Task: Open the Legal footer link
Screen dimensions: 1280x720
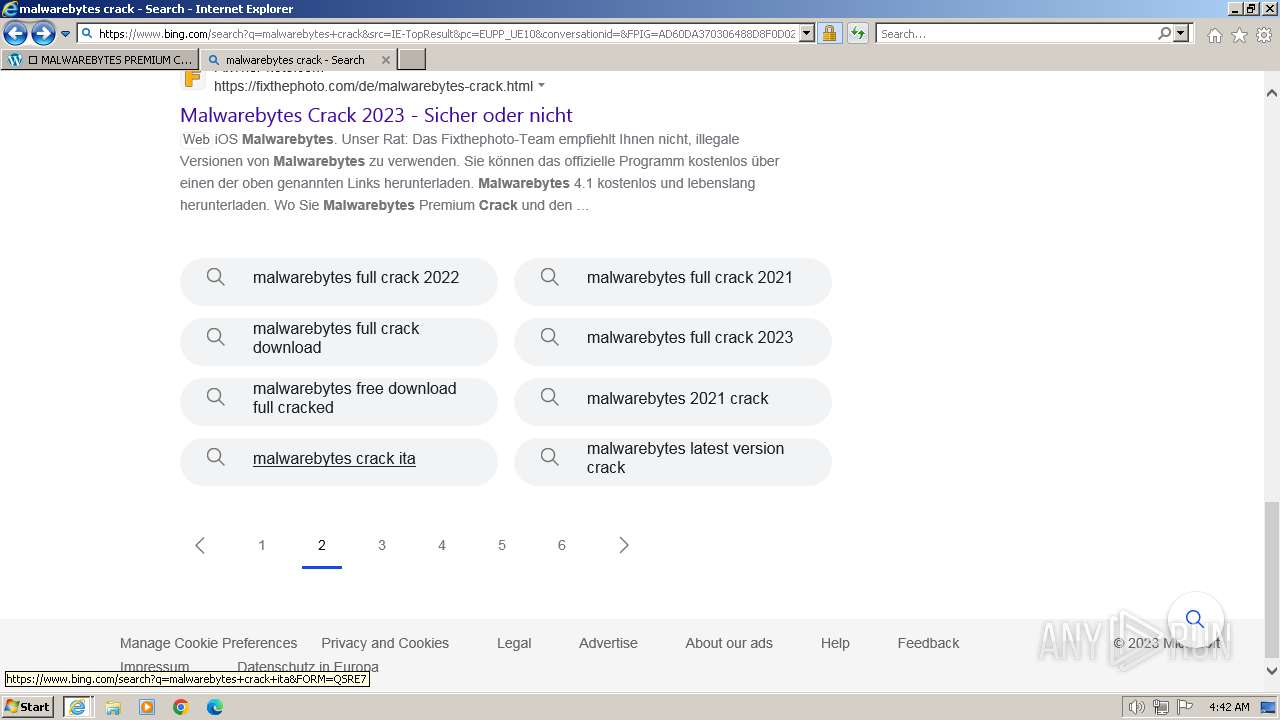Action: click(x=514, y=643)
